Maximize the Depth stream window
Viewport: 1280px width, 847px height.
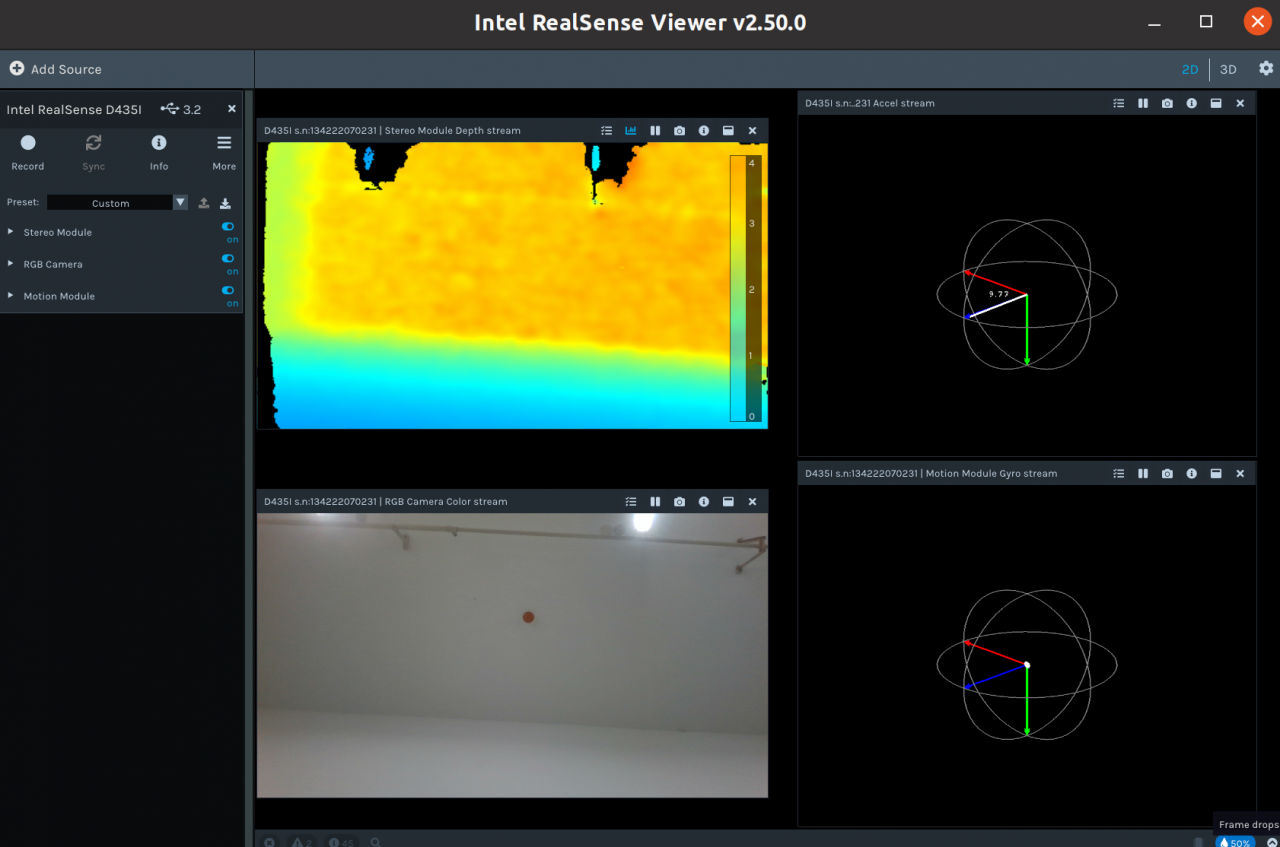coord(728,130)
